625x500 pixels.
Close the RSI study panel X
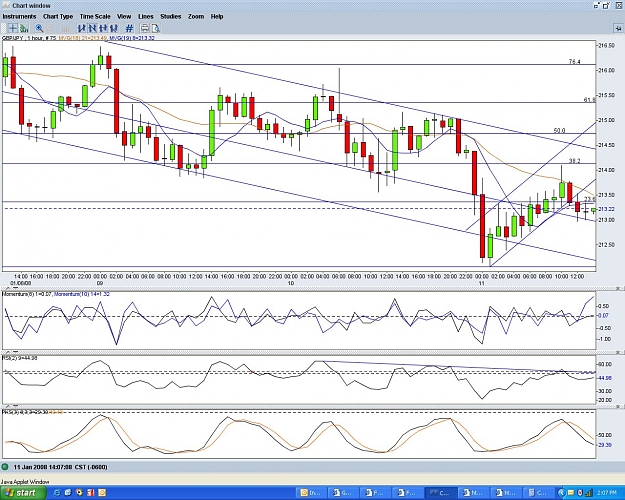619,352
